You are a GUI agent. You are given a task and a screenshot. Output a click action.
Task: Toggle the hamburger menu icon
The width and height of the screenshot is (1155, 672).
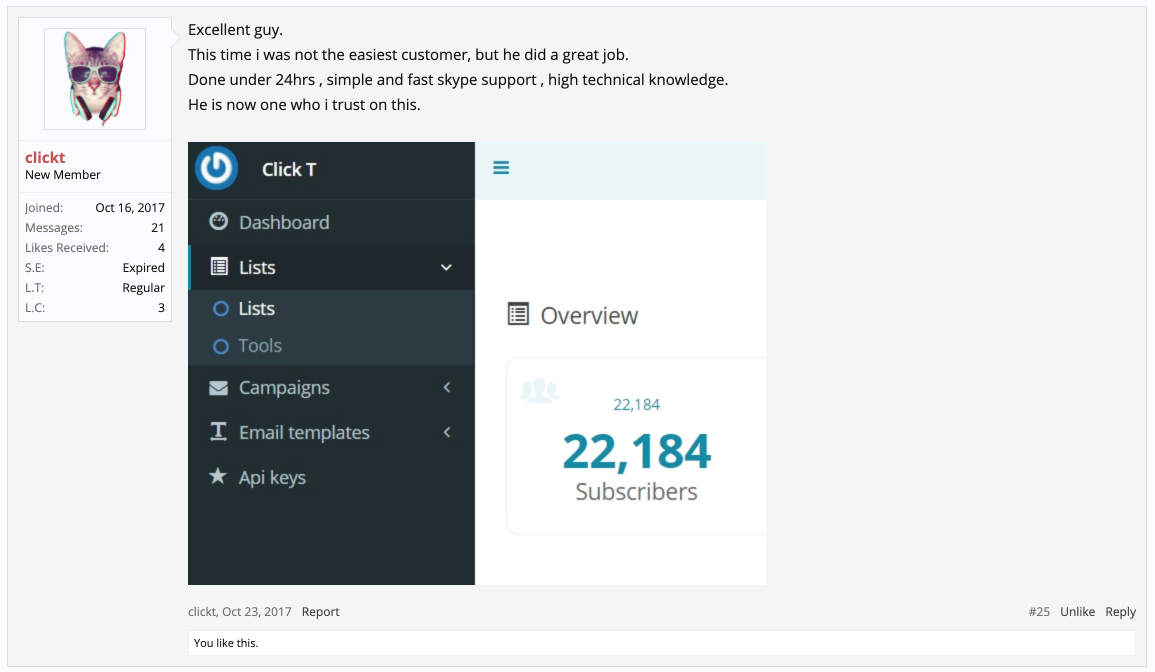[x=501, y=168]
